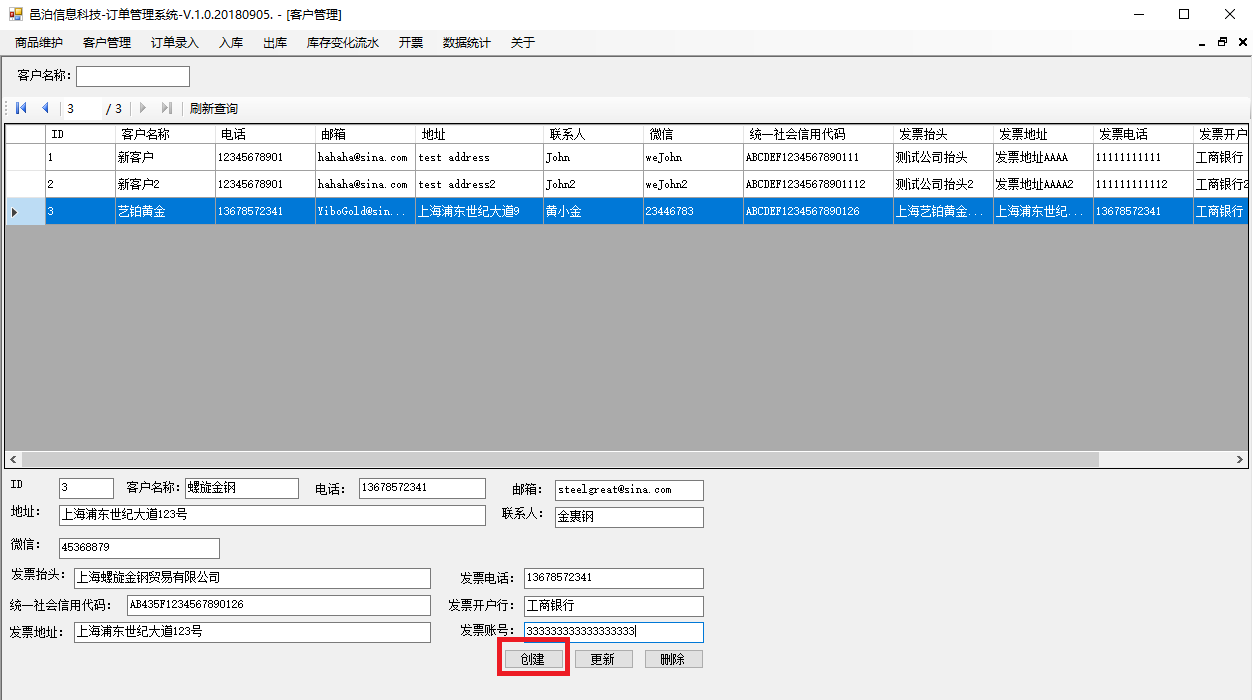Click the 客户名称 field containing 螺旋金钢
Screen dimensions: 1253x700
click(x=242, y=488)
